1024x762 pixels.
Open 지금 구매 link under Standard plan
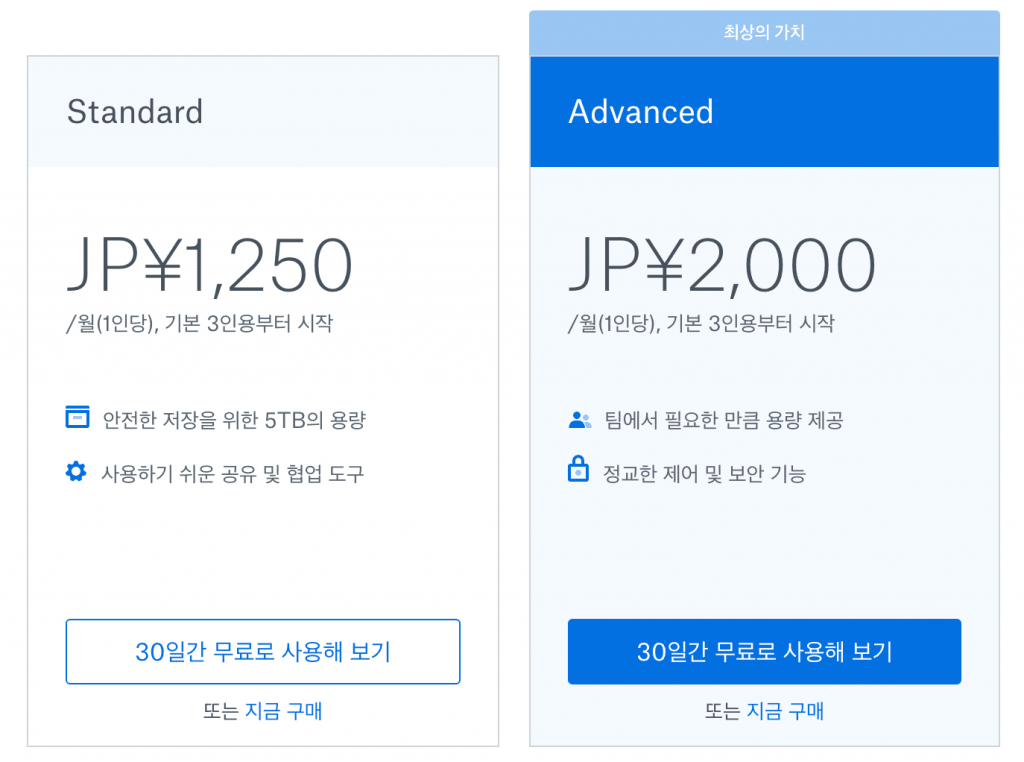tap(283, 710)
